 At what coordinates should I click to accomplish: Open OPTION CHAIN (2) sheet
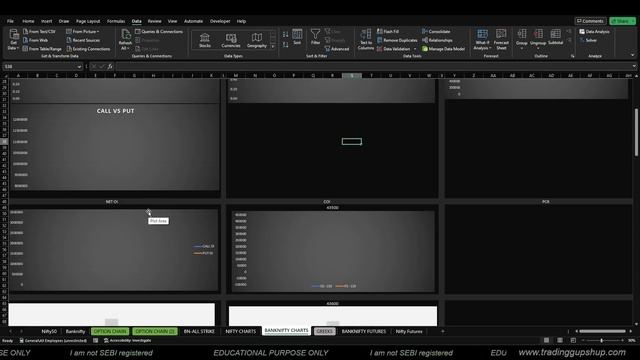(x=155, y=331)
